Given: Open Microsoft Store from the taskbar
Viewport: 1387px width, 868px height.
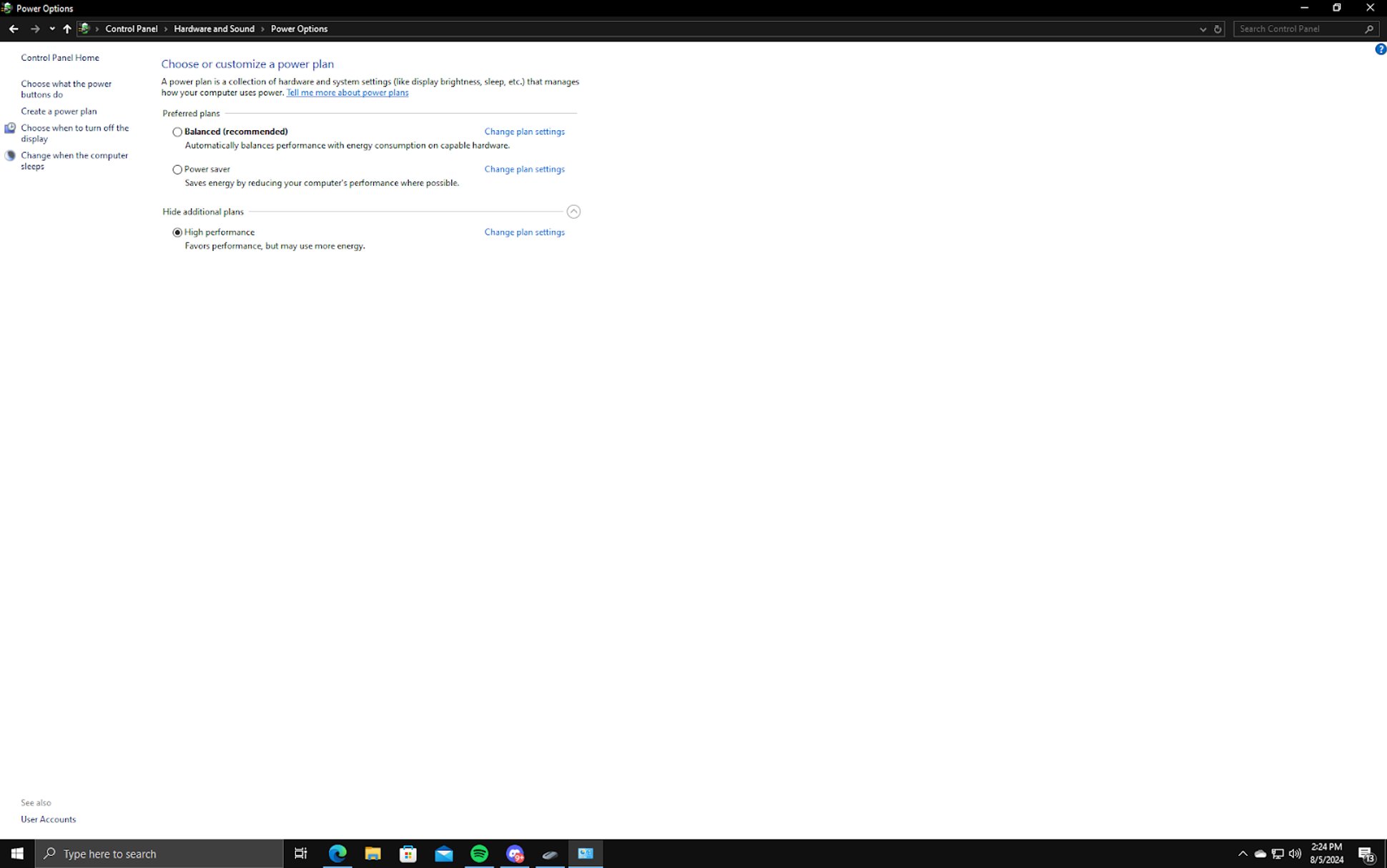Looking at the screenshot, I should [407, 853].
